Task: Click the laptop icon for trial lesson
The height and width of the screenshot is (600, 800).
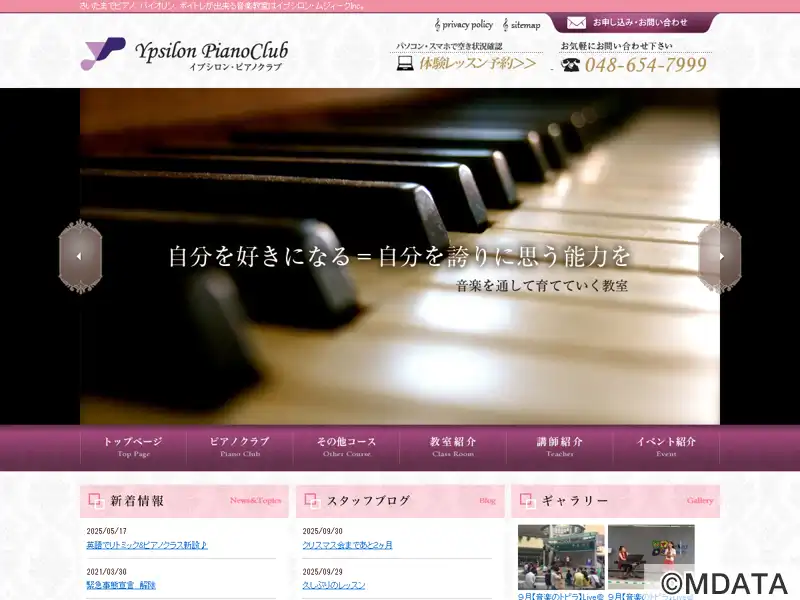Action: [405, 64]
